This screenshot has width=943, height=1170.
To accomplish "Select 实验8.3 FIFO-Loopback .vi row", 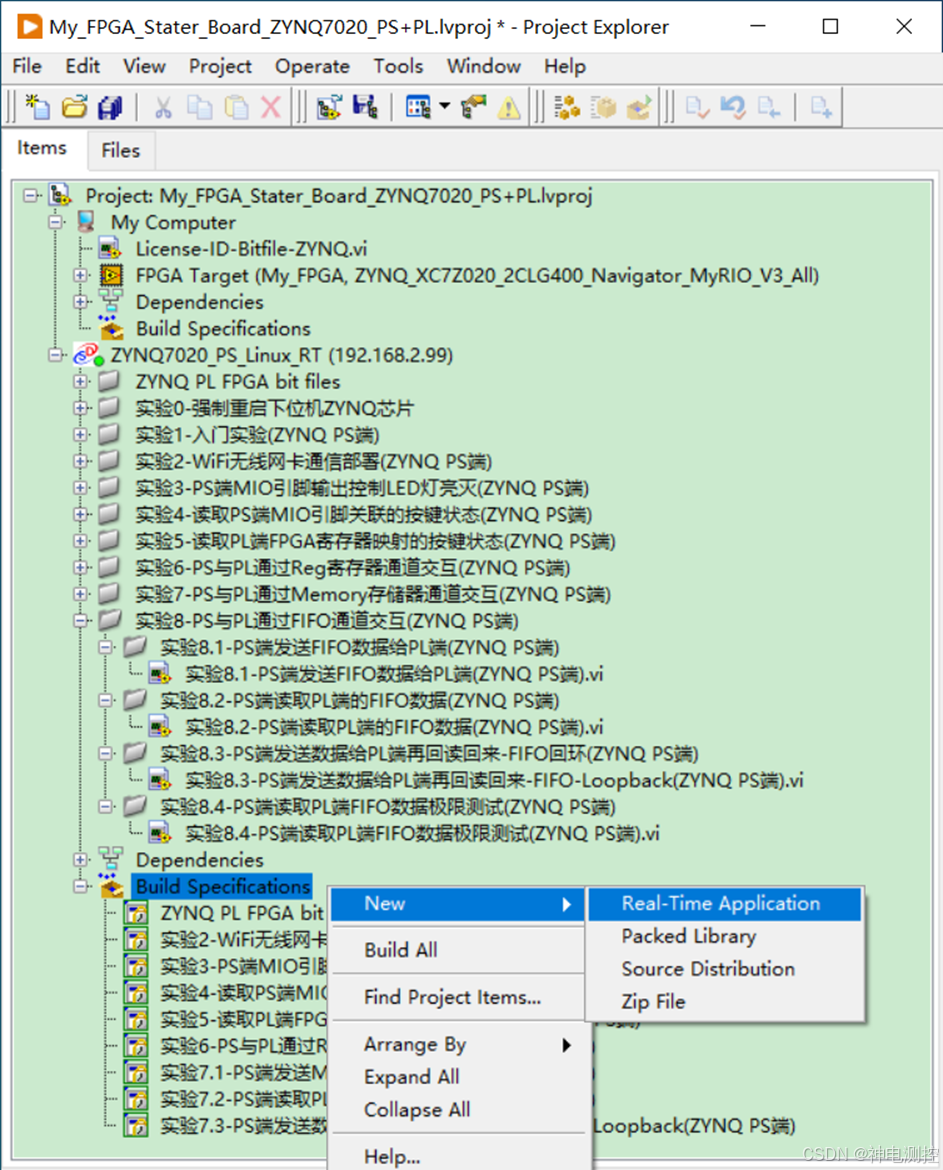I will 494,780.
